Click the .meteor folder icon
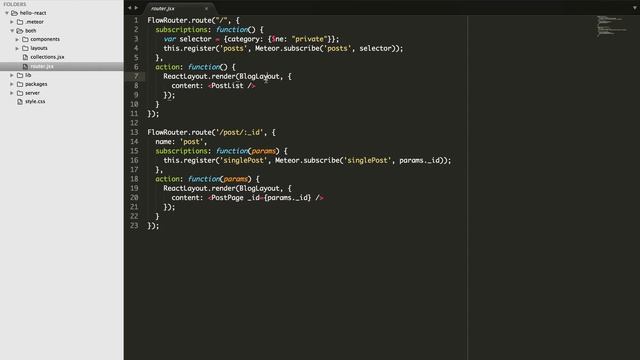 click(x=20, y=22)
